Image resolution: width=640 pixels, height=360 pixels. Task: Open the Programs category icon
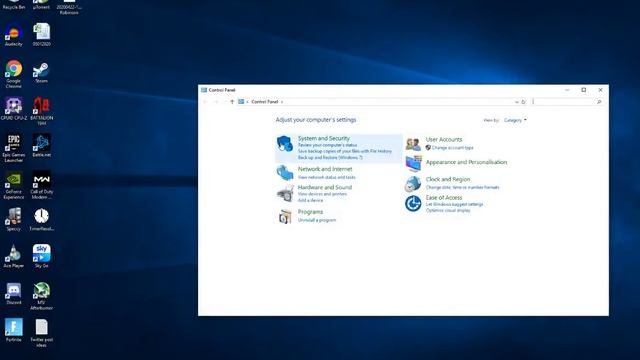[285, 216]
